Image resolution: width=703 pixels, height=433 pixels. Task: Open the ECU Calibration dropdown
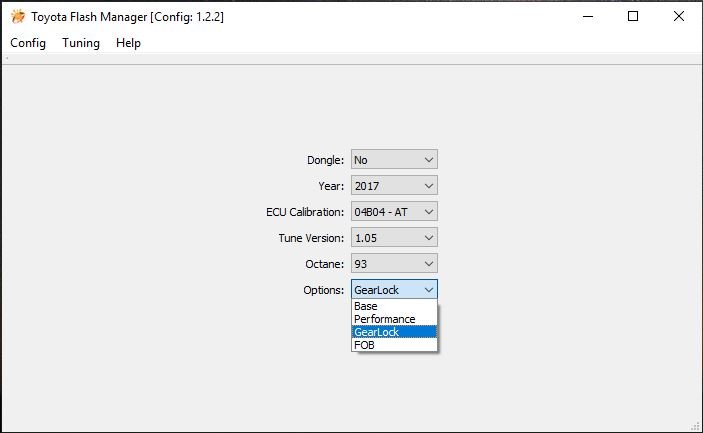394,212
